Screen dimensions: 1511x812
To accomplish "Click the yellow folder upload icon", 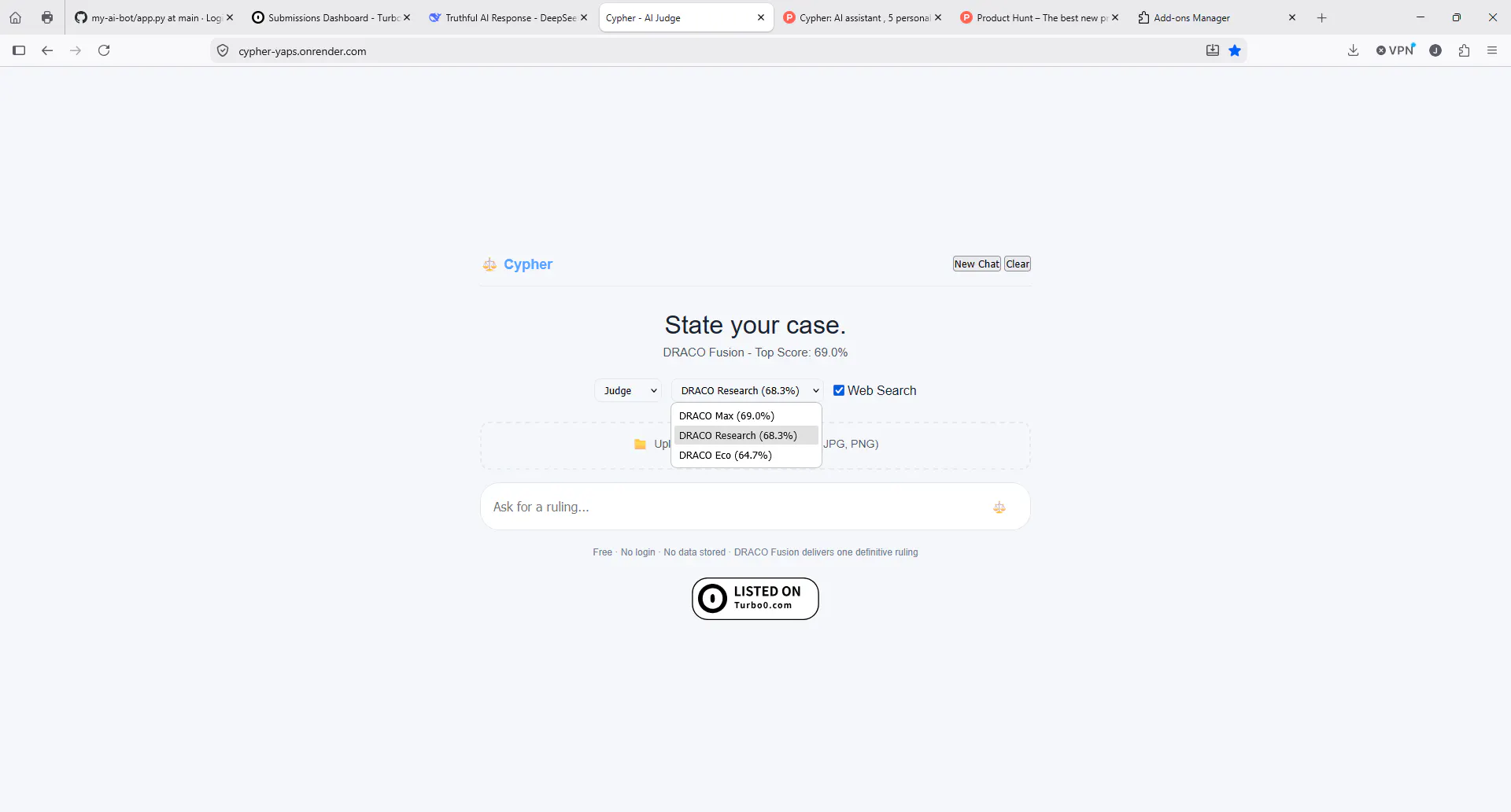I will pyautogui.click(x=640, y=445).
